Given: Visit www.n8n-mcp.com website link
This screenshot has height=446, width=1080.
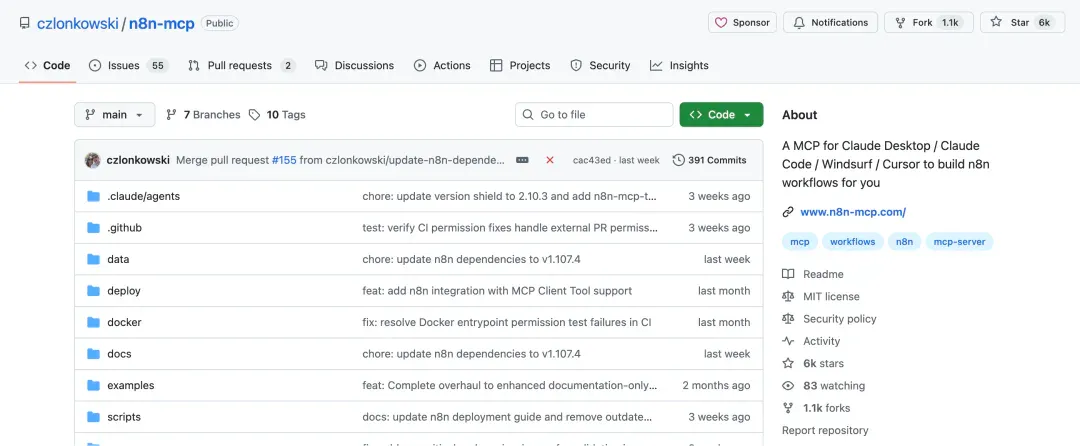Looking at the screenshot, I should pyautogui.click(x=853, y=212).
